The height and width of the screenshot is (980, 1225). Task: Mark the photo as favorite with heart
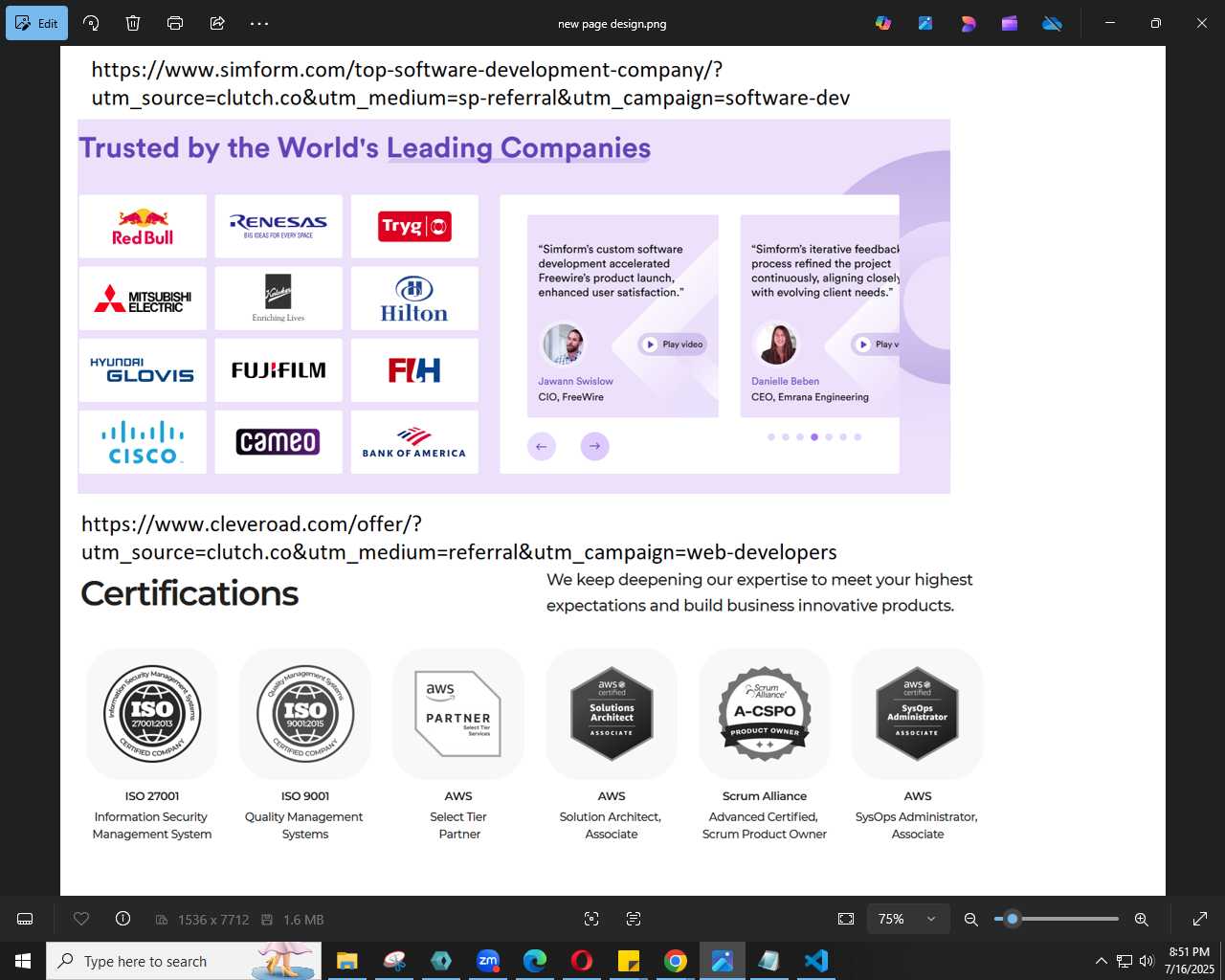81,919
